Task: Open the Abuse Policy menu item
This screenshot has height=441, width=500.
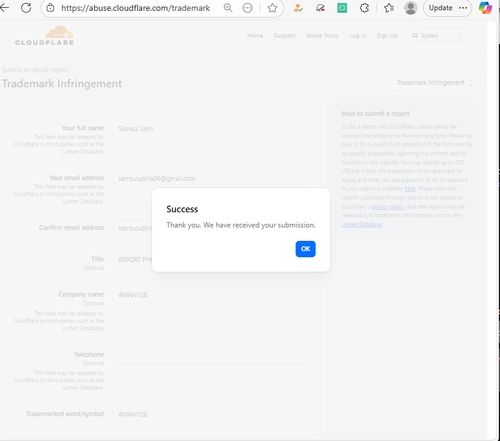Action: pyautogui.click(x=322, y=36)
